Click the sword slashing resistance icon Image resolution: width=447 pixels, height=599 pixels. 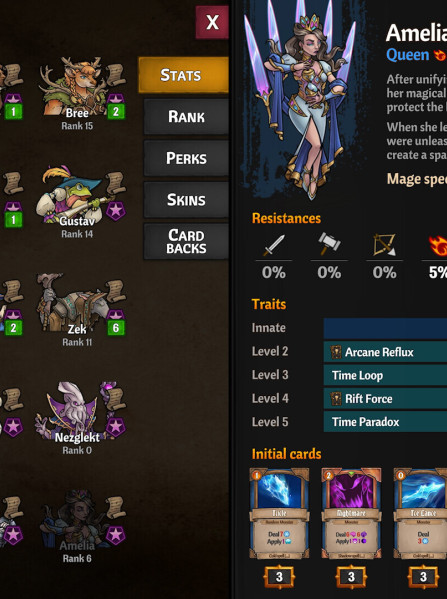tap(274, 245)
